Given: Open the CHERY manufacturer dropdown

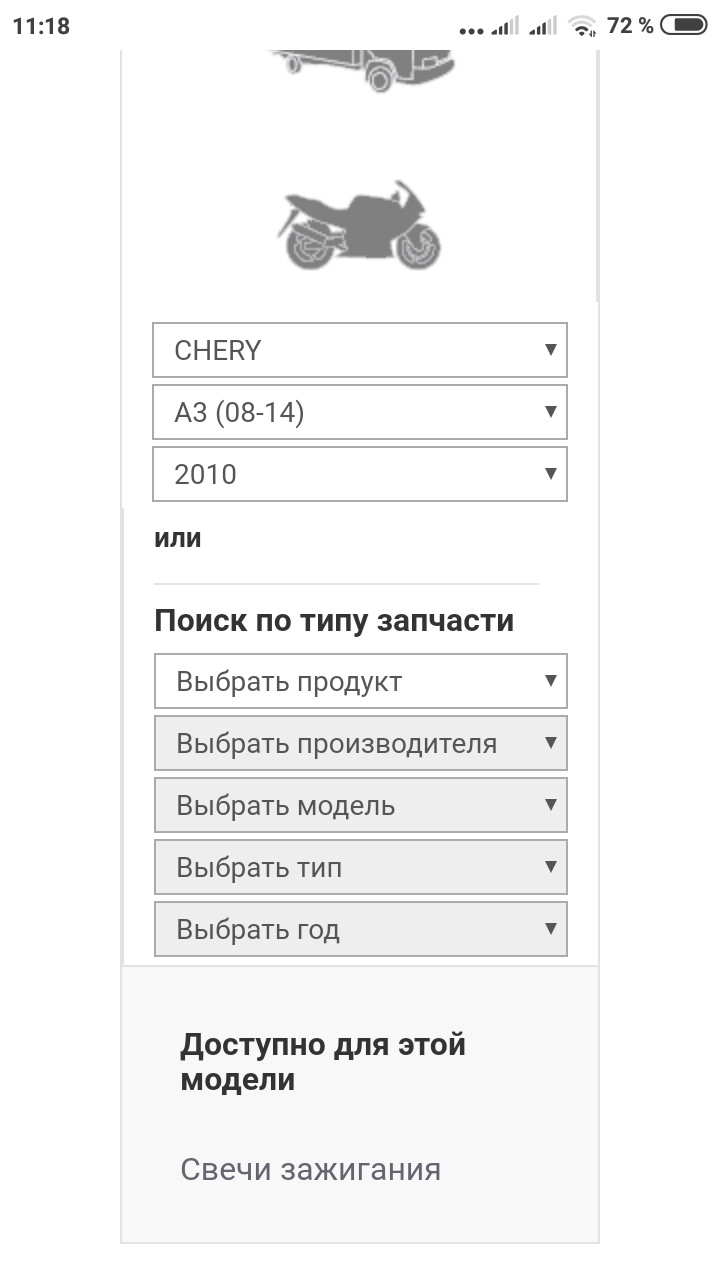Looking at the screenshot, I should click(359, 350).
